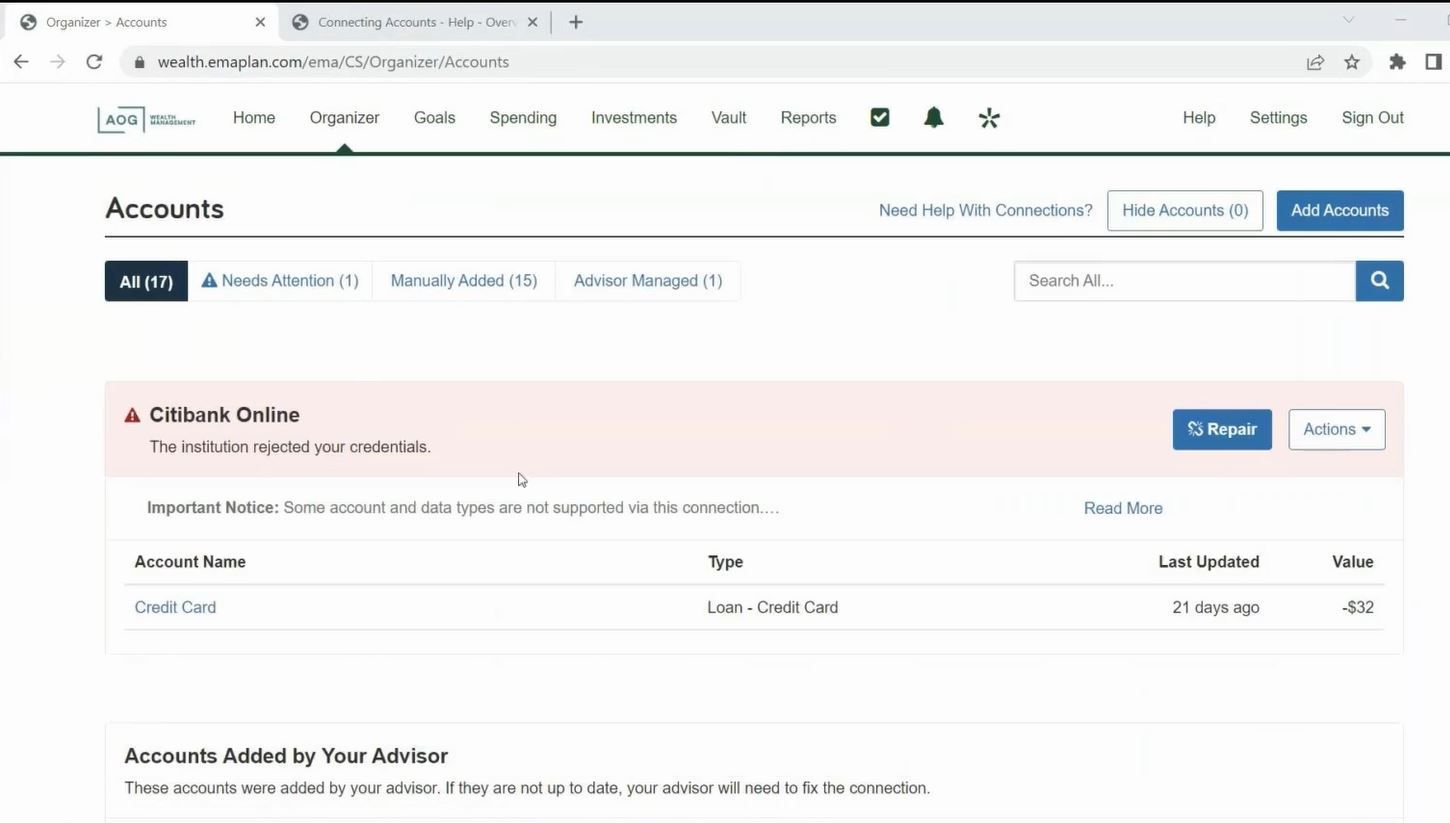Open the Investments menu
1450x823 pixels.
pos(634,117)
